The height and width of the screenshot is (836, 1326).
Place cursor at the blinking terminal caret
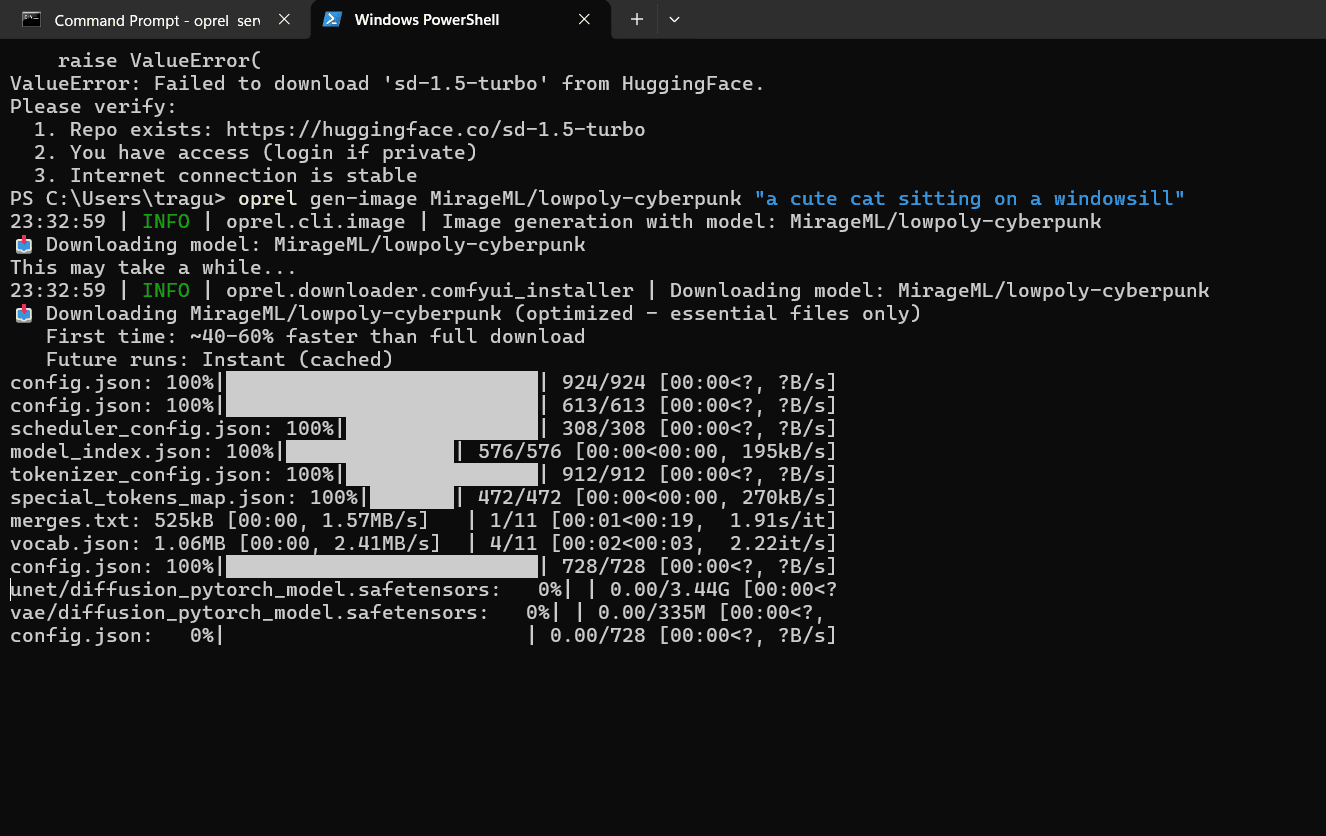12,589
